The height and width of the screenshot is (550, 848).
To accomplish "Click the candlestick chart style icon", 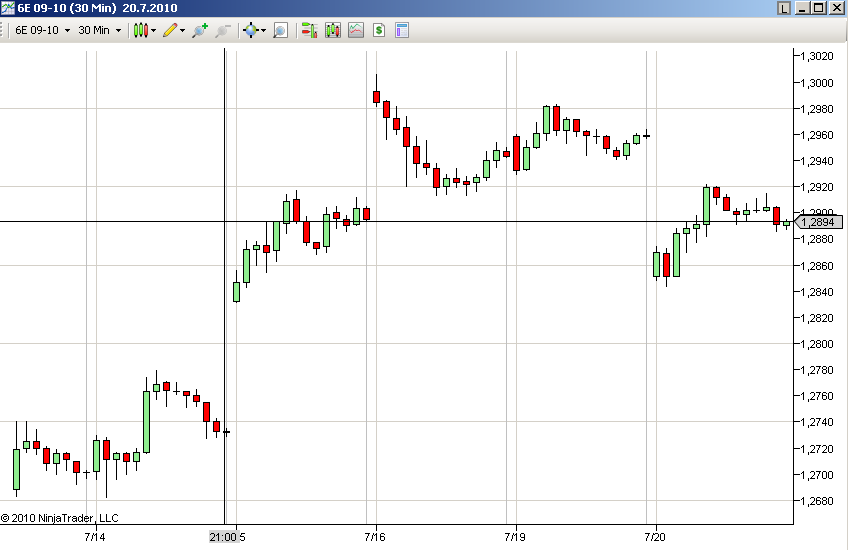I will coord(141,30).
